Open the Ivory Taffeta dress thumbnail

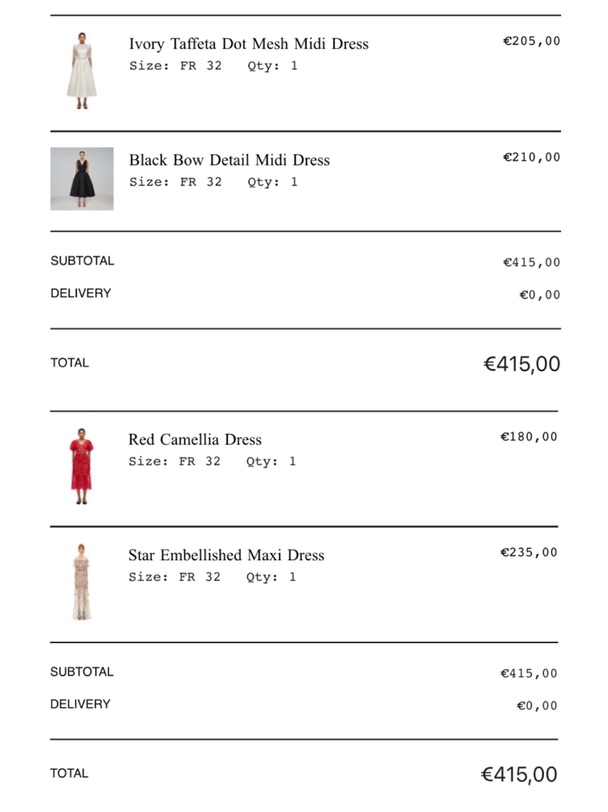82,71
